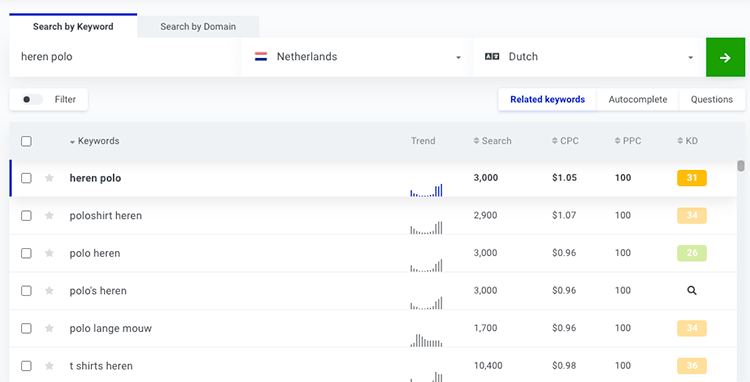
Task: Click the $0.98 CPC value
Action: pyautogui.click(x=564, y=366)
